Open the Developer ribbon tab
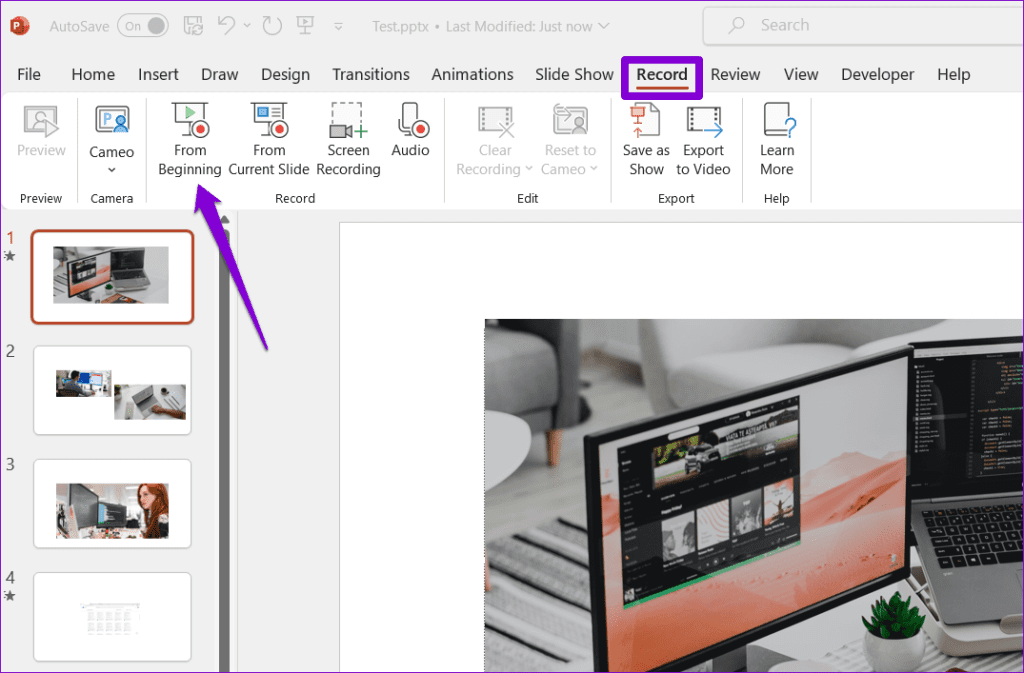 [x=877, y=74]
